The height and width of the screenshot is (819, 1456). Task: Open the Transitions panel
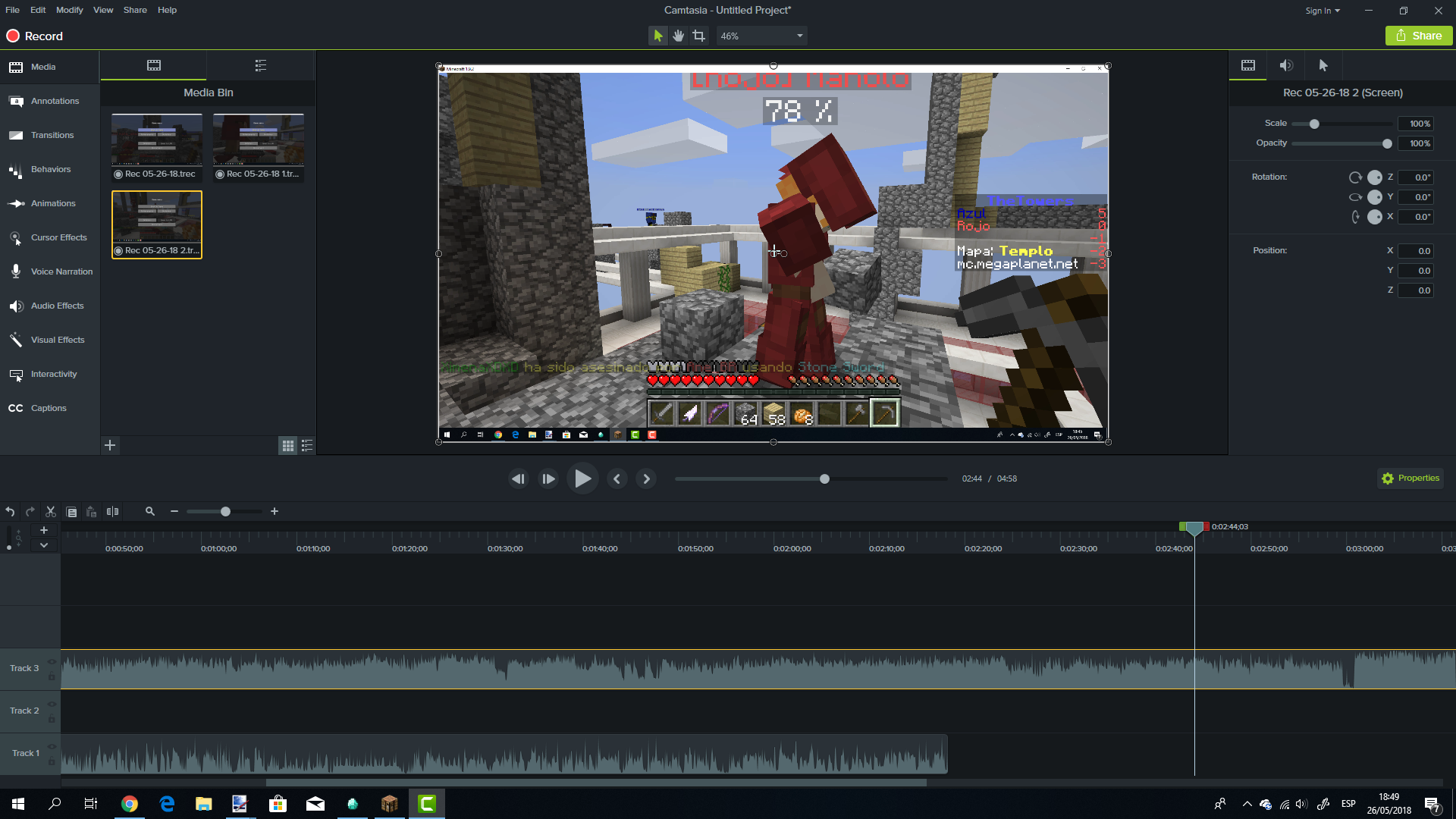pyautogui.click(x=49, y=135)
